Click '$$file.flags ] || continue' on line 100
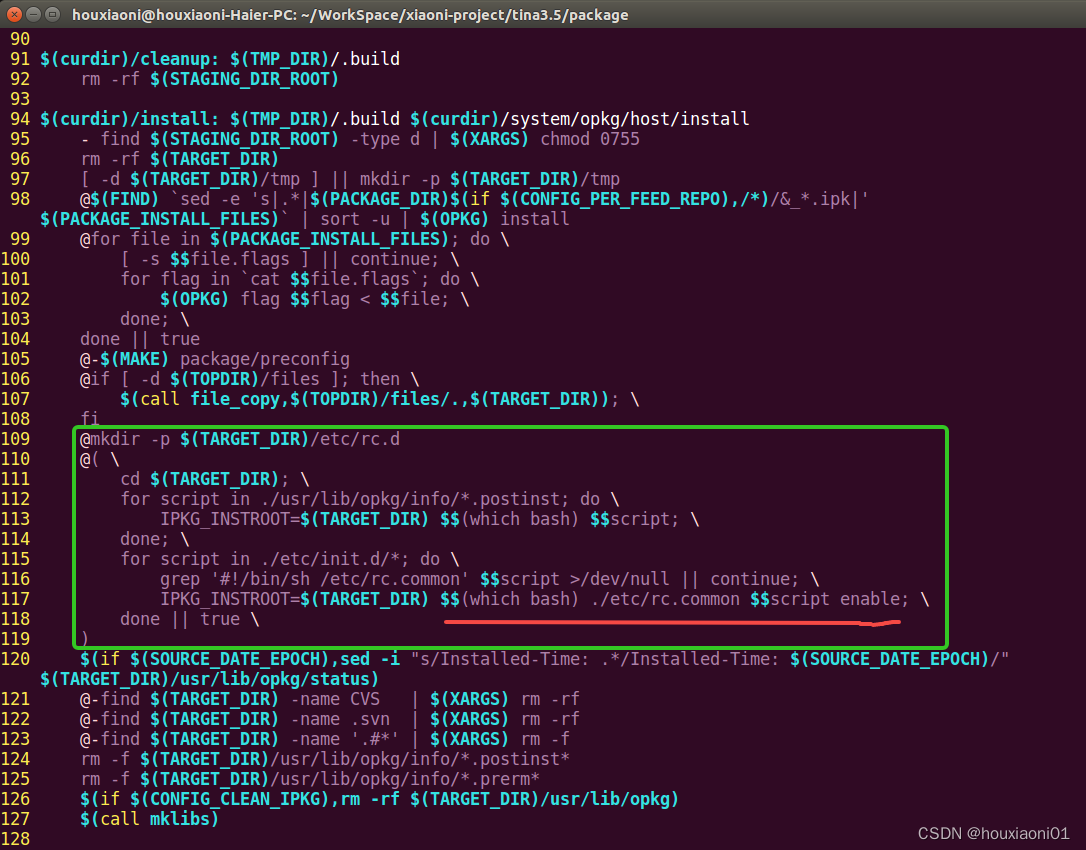 coord(304,260)
